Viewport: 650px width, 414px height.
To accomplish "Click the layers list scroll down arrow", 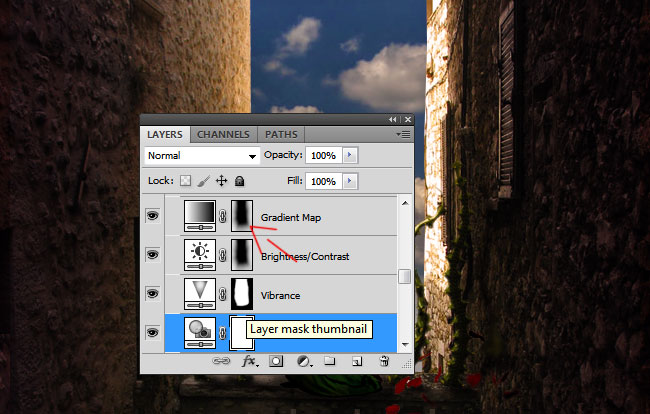I will click(405, 345).
